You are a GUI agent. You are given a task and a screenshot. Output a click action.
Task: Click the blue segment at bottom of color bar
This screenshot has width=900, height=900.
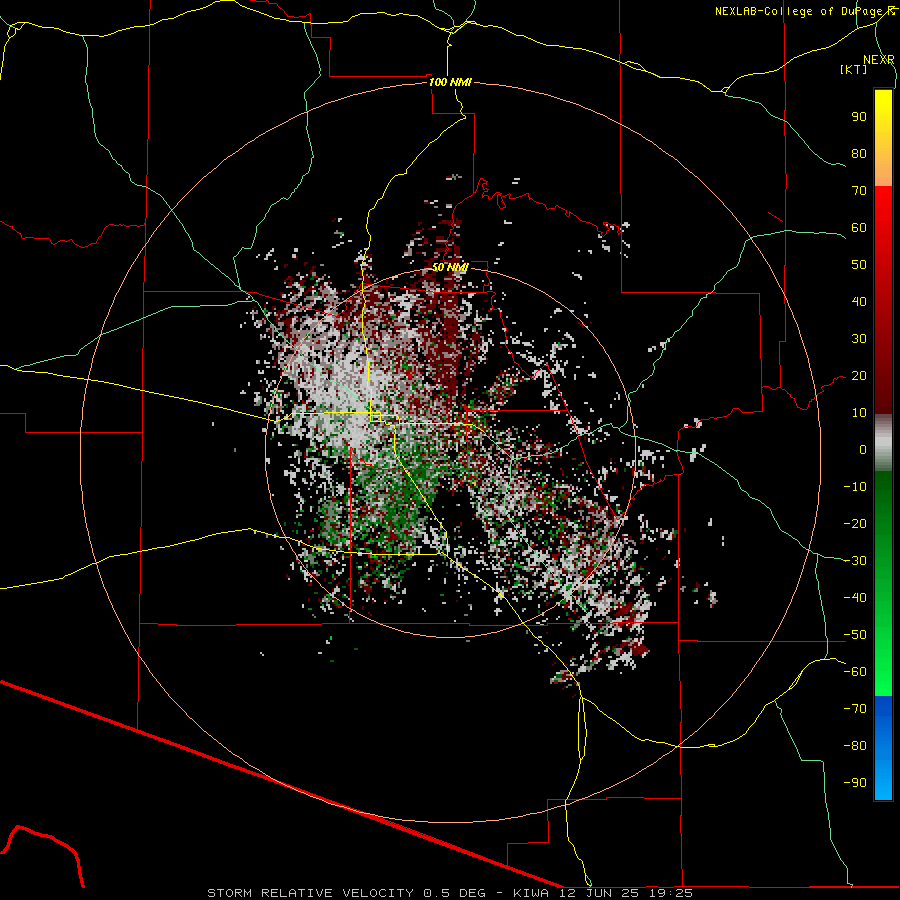pyautogui.click(x=883, y=748)
